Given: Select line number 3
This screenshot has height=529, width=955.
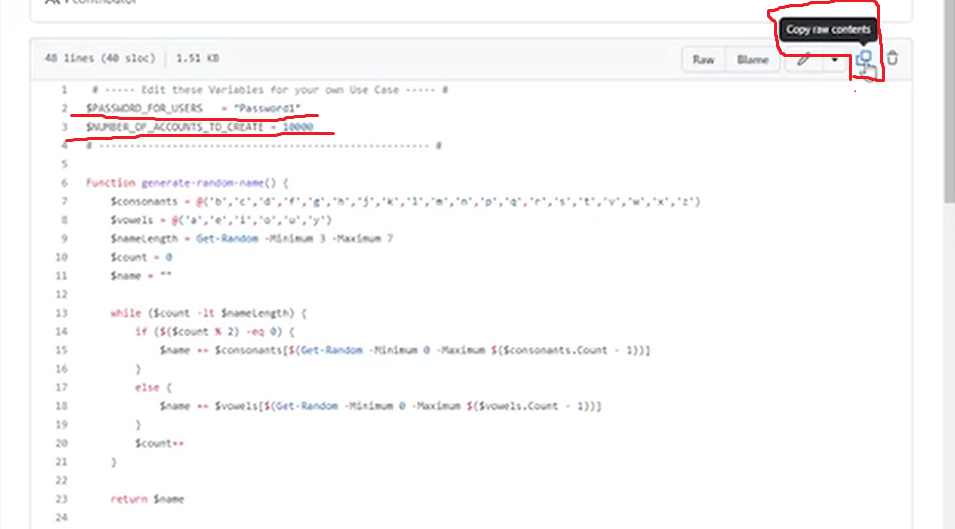Looking at the screenshot, I should pos(64,127).
